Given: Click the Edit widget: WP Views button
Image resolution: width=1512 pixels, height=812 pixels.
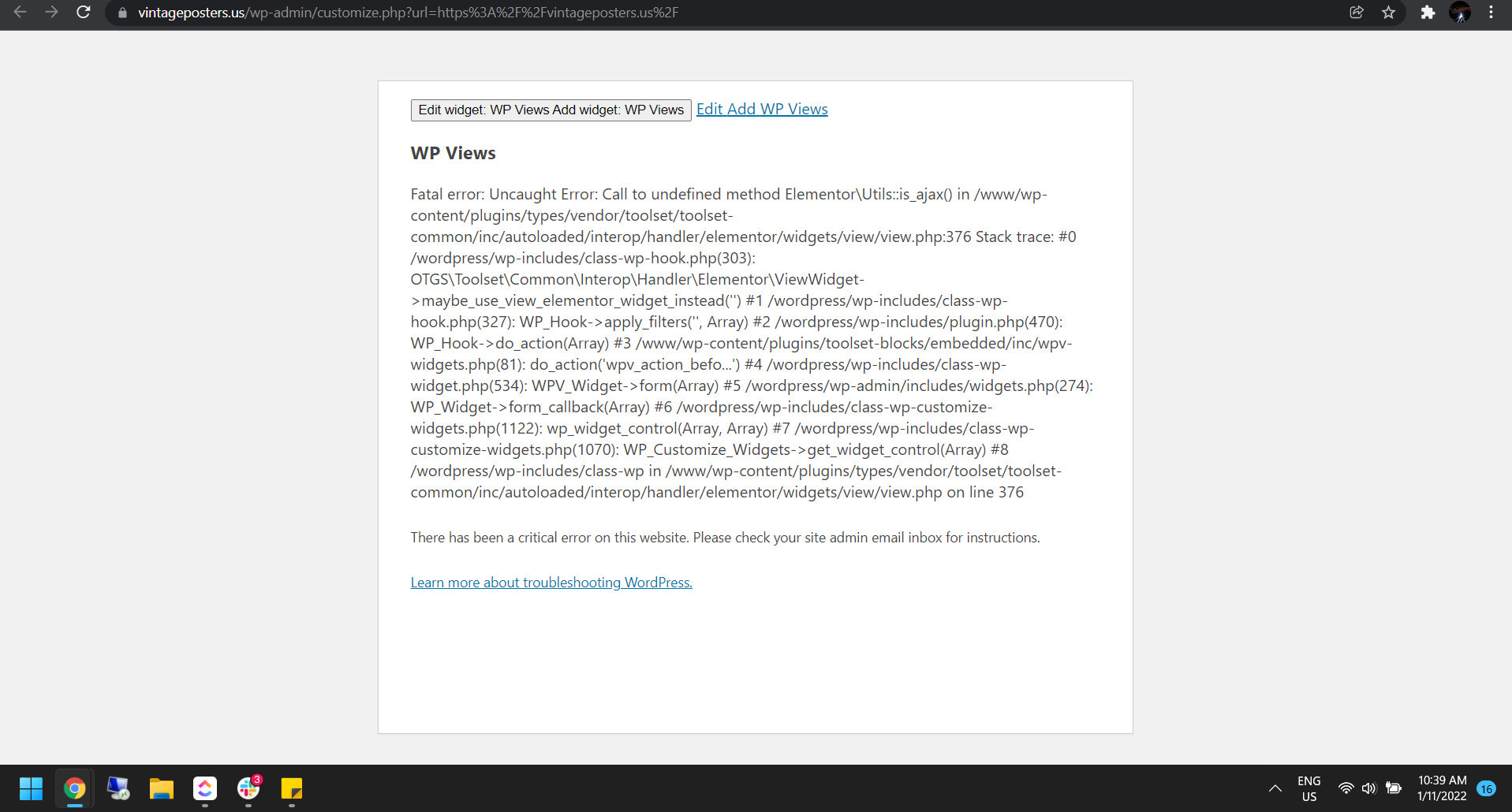Looking at the screenshot, I should [551, 110].
